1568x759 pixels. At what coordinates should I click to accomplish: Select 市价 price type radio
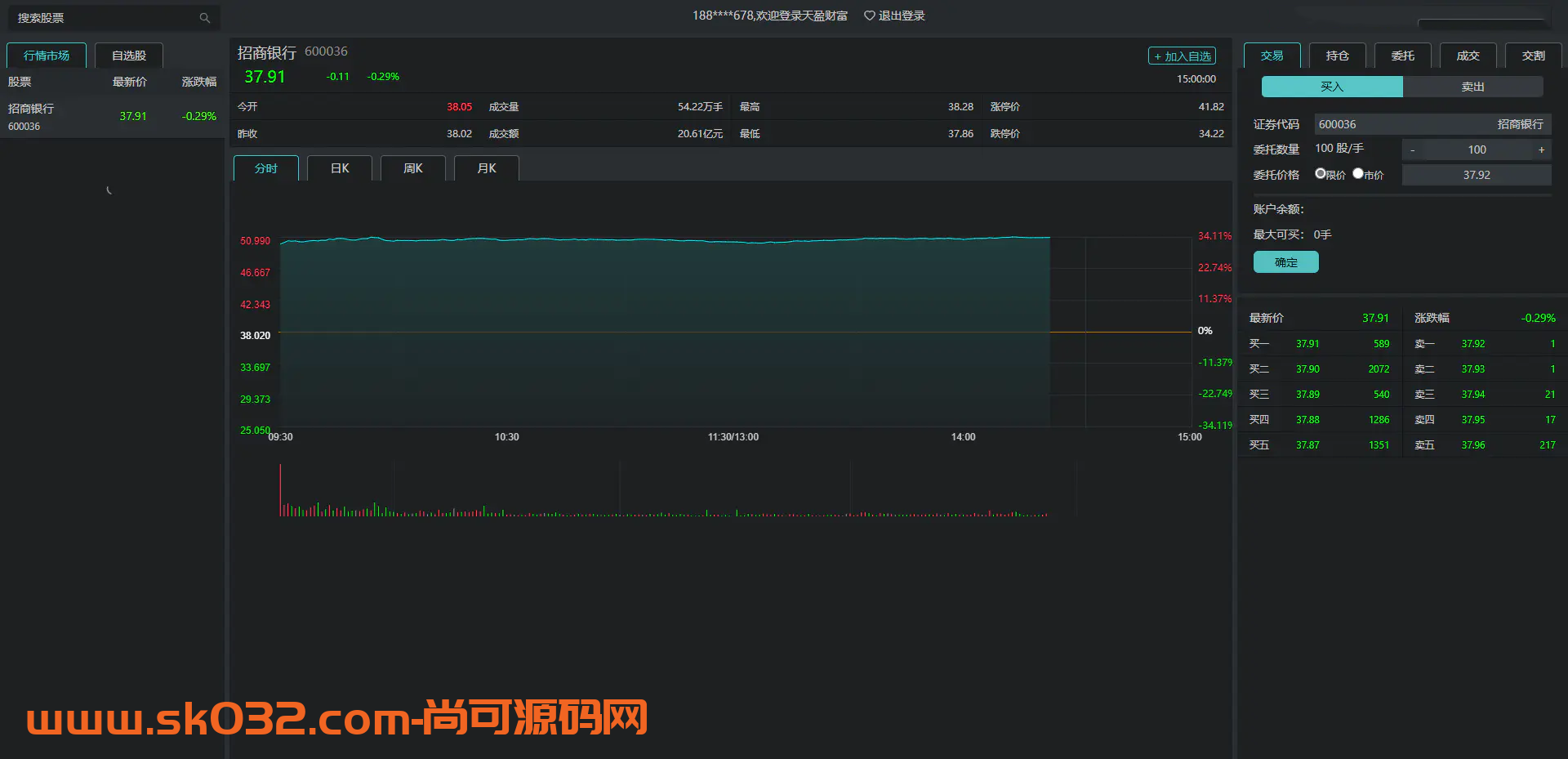pos(1358,173)
